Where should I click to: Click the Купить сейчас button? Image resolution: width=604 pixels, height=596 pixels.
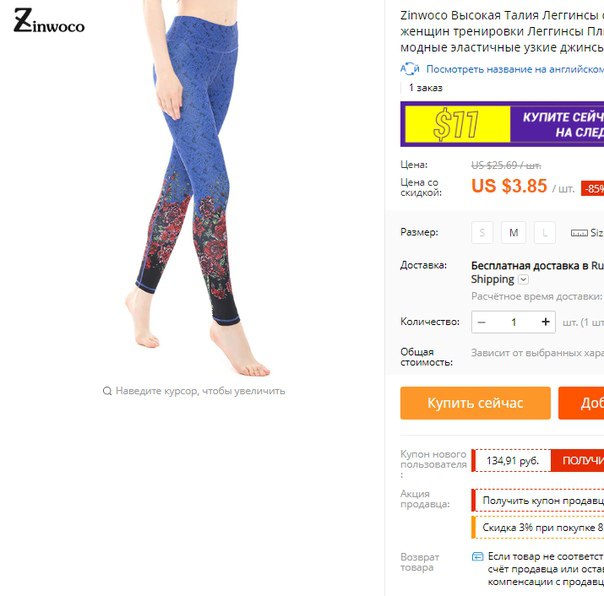(x=475, y=403)
